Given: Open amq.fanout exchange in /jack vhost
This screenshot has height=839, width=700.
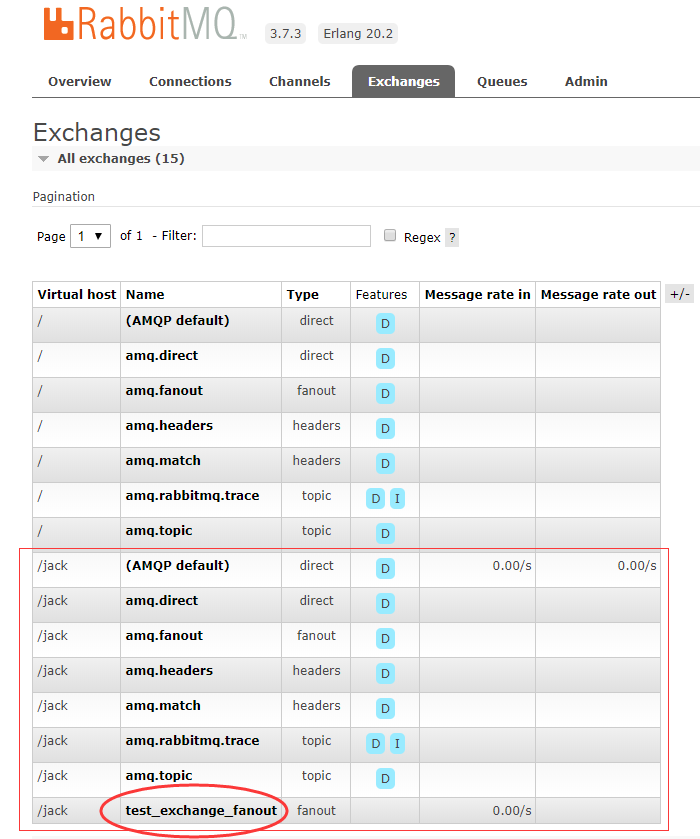Looking at the screenshot, I should [164, 636].
